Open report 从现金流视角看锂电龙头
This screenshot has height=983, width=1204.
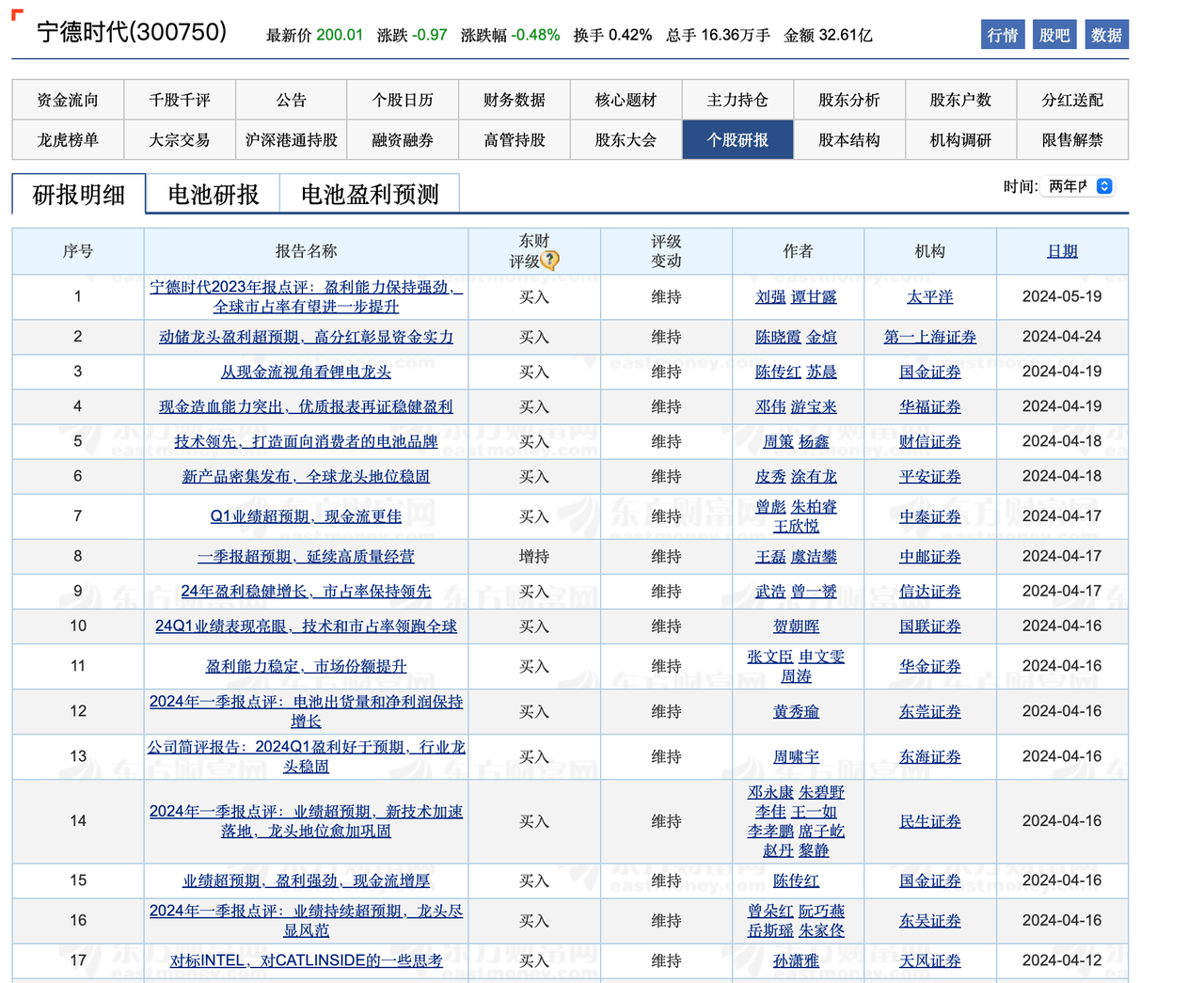click(306, 372)
